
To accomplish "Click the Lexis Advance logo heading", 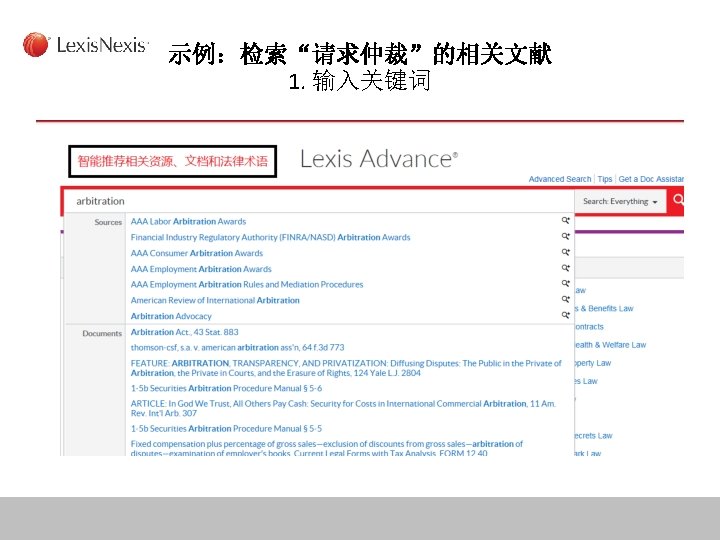I will point(379,159).
